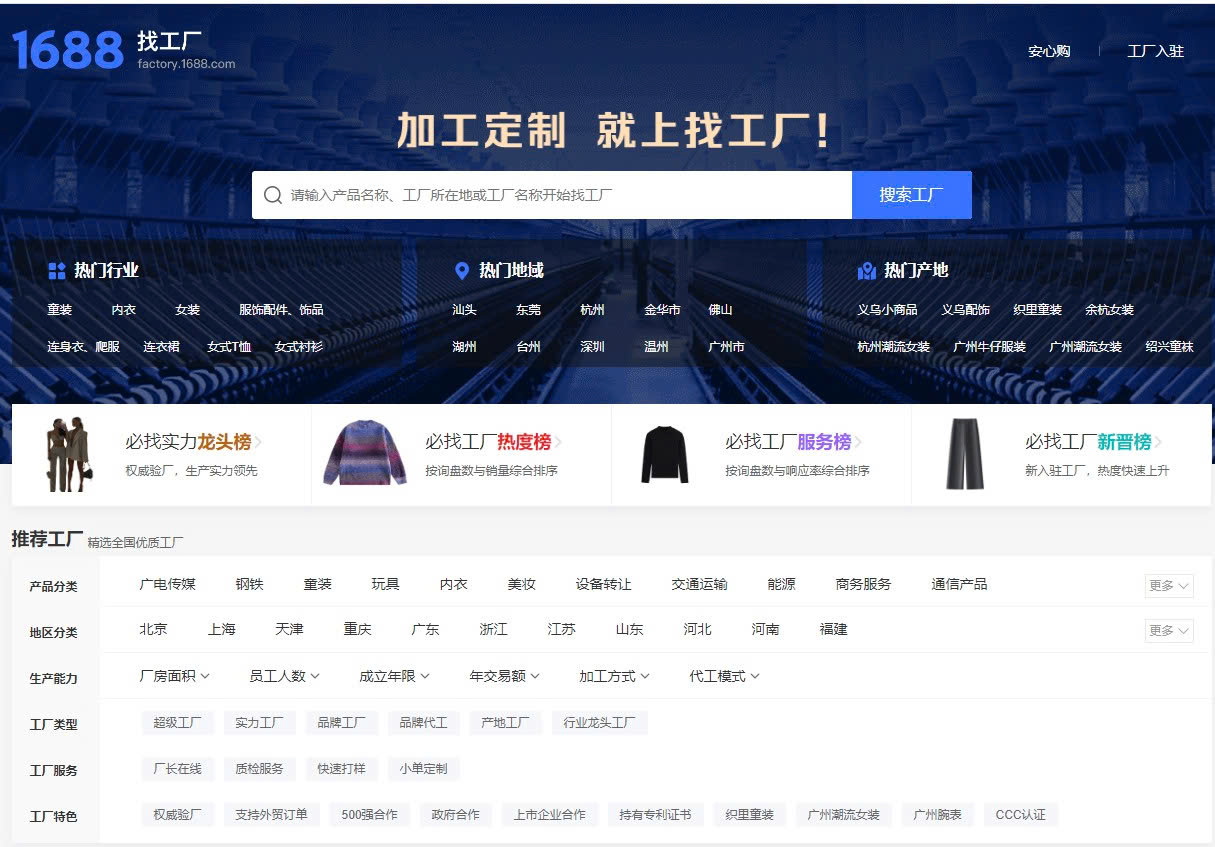Click the factory icon beside 热门产地
The image size is (1215, 847).
point(867,270)
